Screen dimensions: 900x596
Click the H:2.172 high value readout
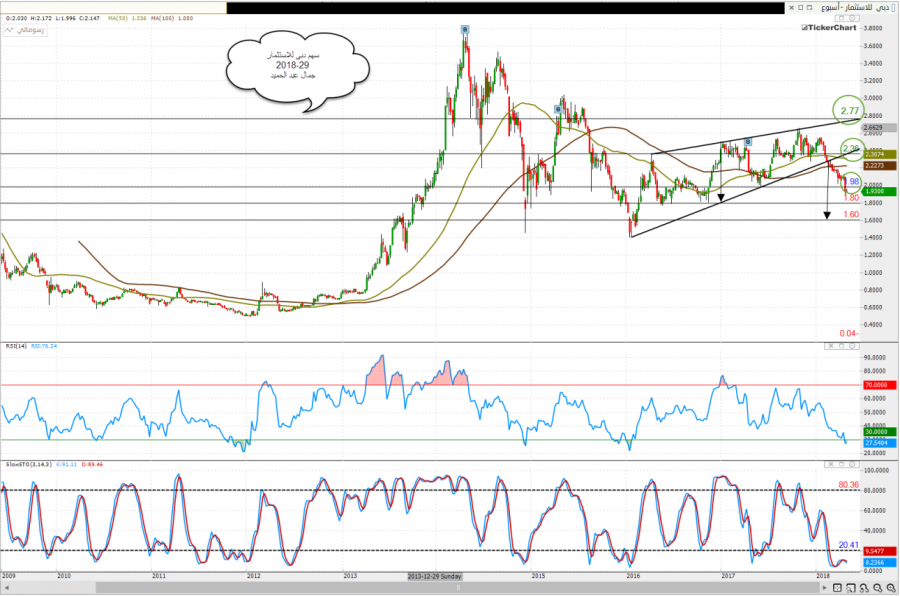click(x=41, y=18)
